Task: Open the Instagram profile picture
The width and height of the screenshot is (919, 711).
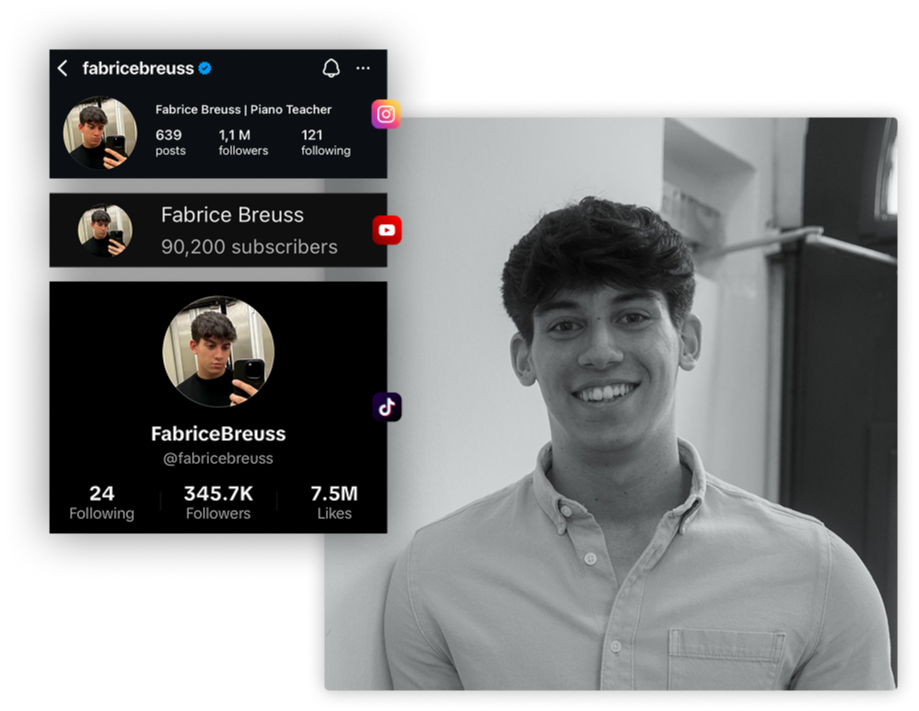Action: (100, 133)
